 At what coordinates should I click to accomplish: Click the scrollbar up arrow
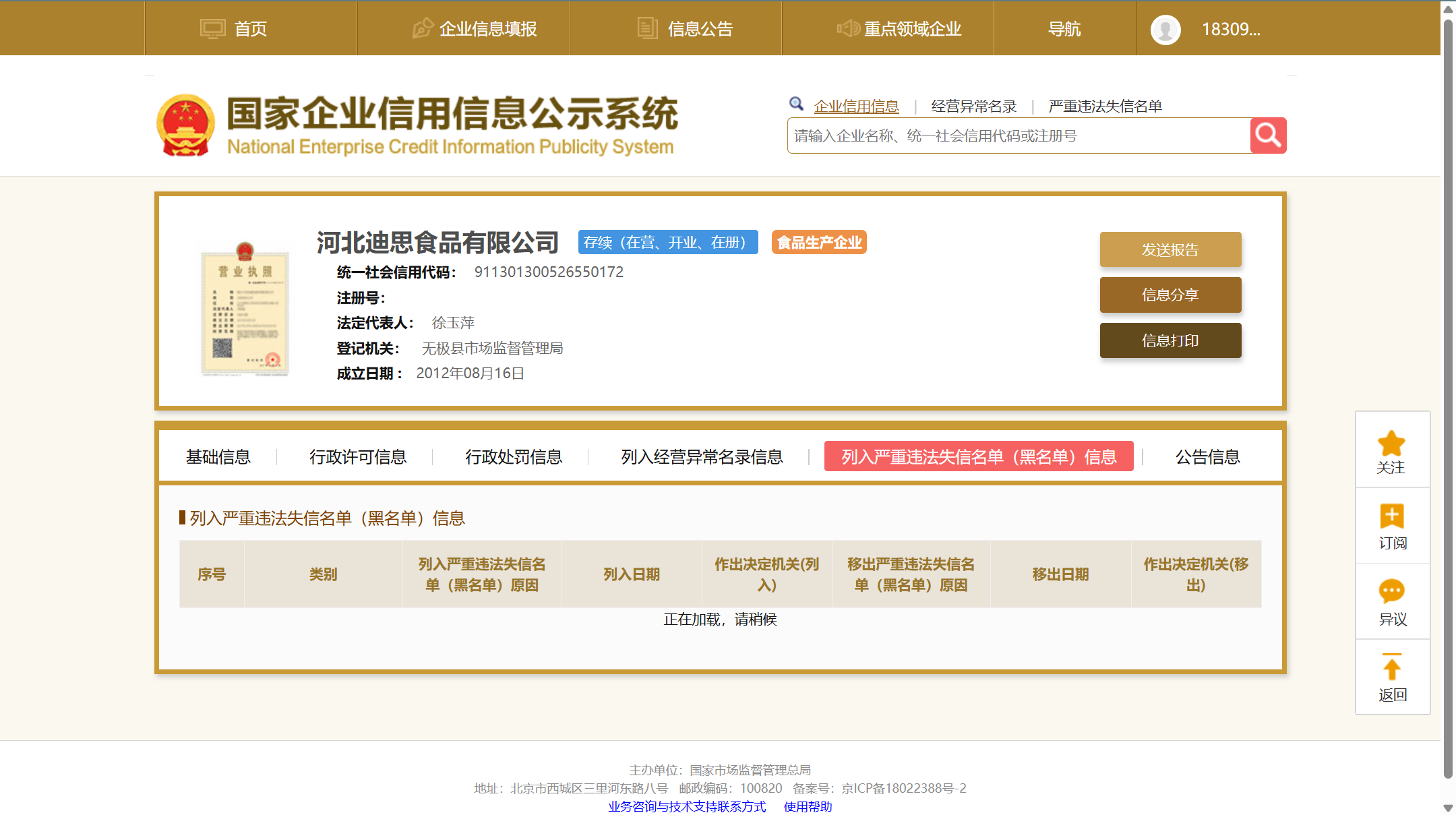[1448, 8]
